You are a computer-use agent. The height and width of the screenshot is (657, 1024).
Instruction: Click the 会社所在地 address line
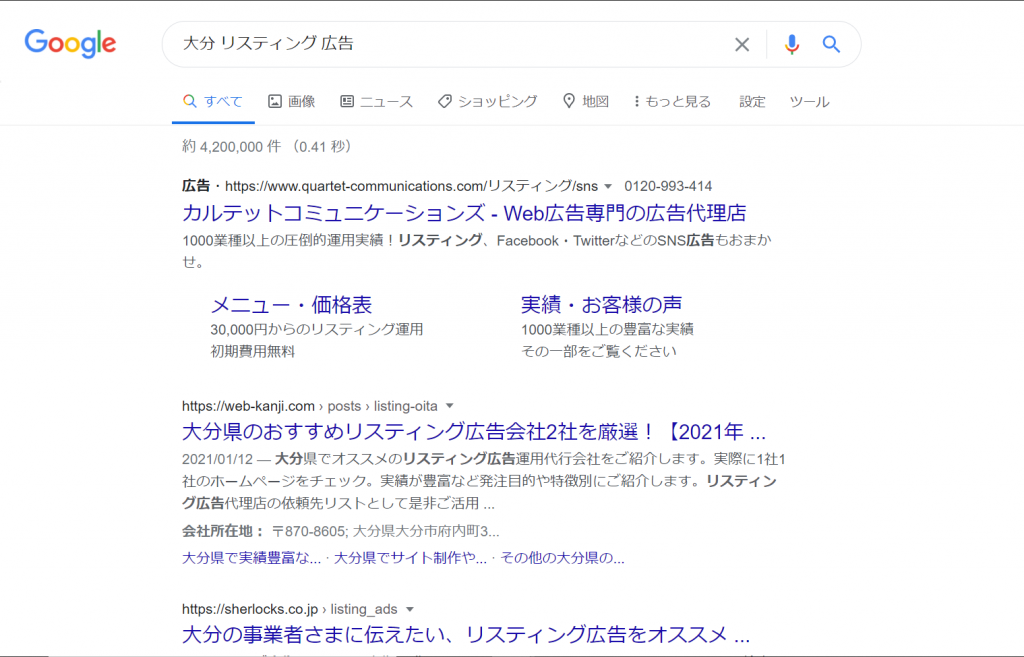pyautogui.click(x=340, y=531)
